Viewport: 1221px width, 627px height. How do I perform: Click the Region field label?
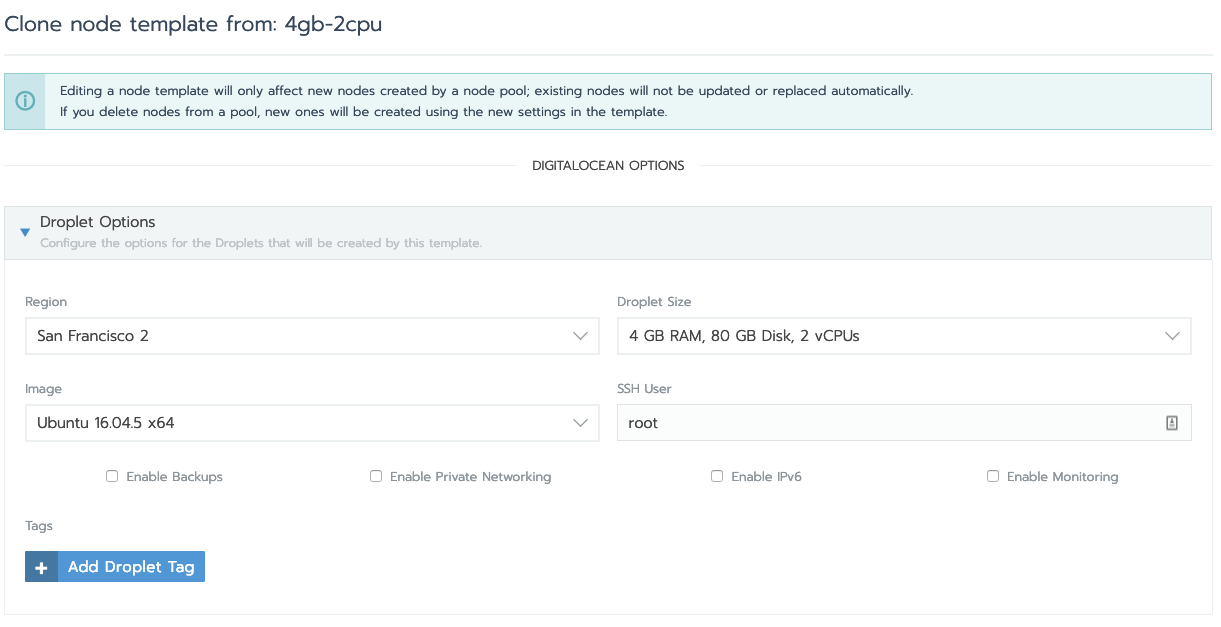point(46,302)
